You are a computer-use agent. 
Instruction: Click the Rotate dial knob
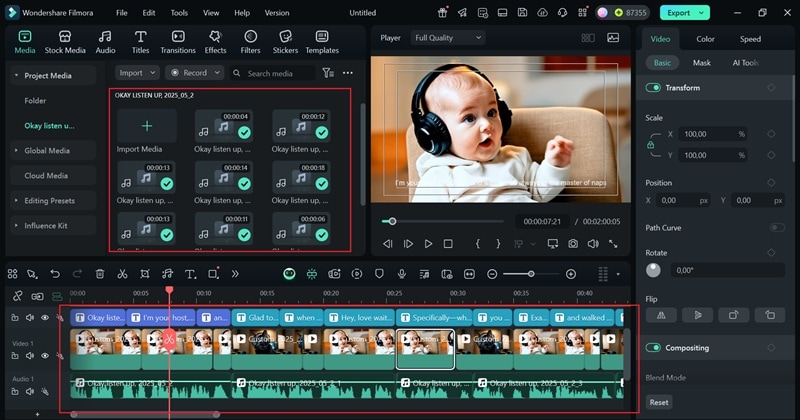653,270
